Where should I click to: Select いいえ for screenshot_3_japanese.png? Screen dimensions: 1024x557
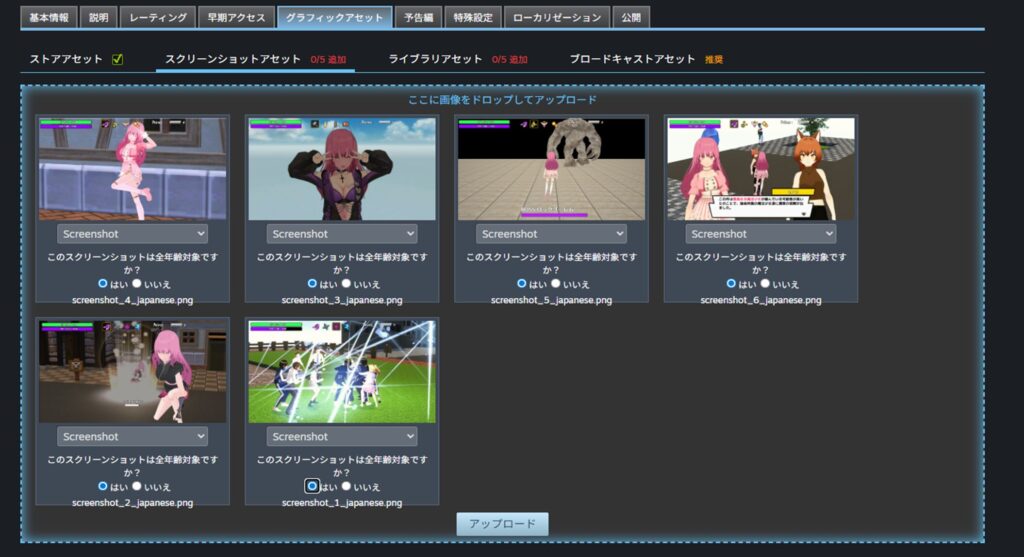[x=346, y=283]
